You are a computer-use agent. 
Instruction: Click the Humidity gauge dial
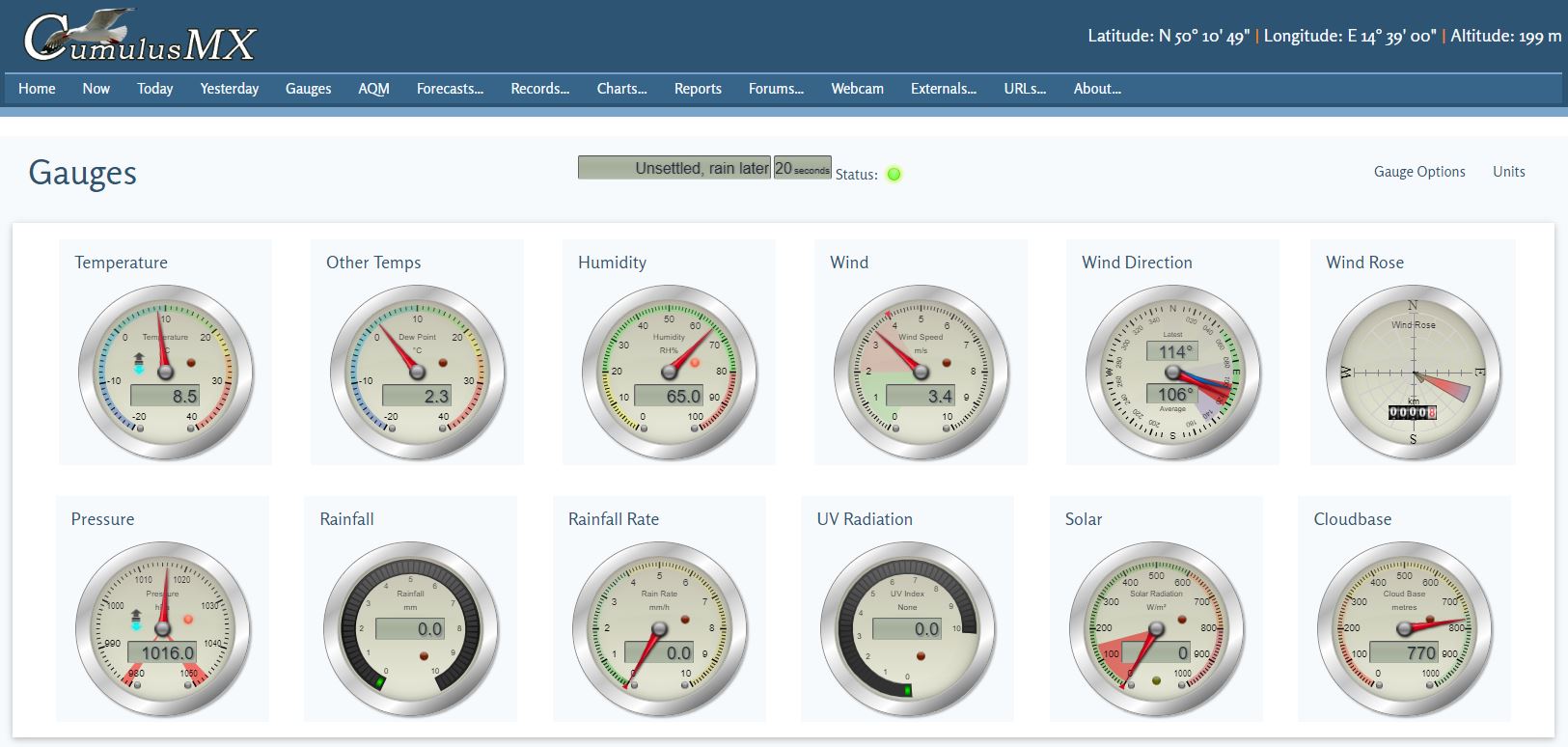tap(669, 372)
